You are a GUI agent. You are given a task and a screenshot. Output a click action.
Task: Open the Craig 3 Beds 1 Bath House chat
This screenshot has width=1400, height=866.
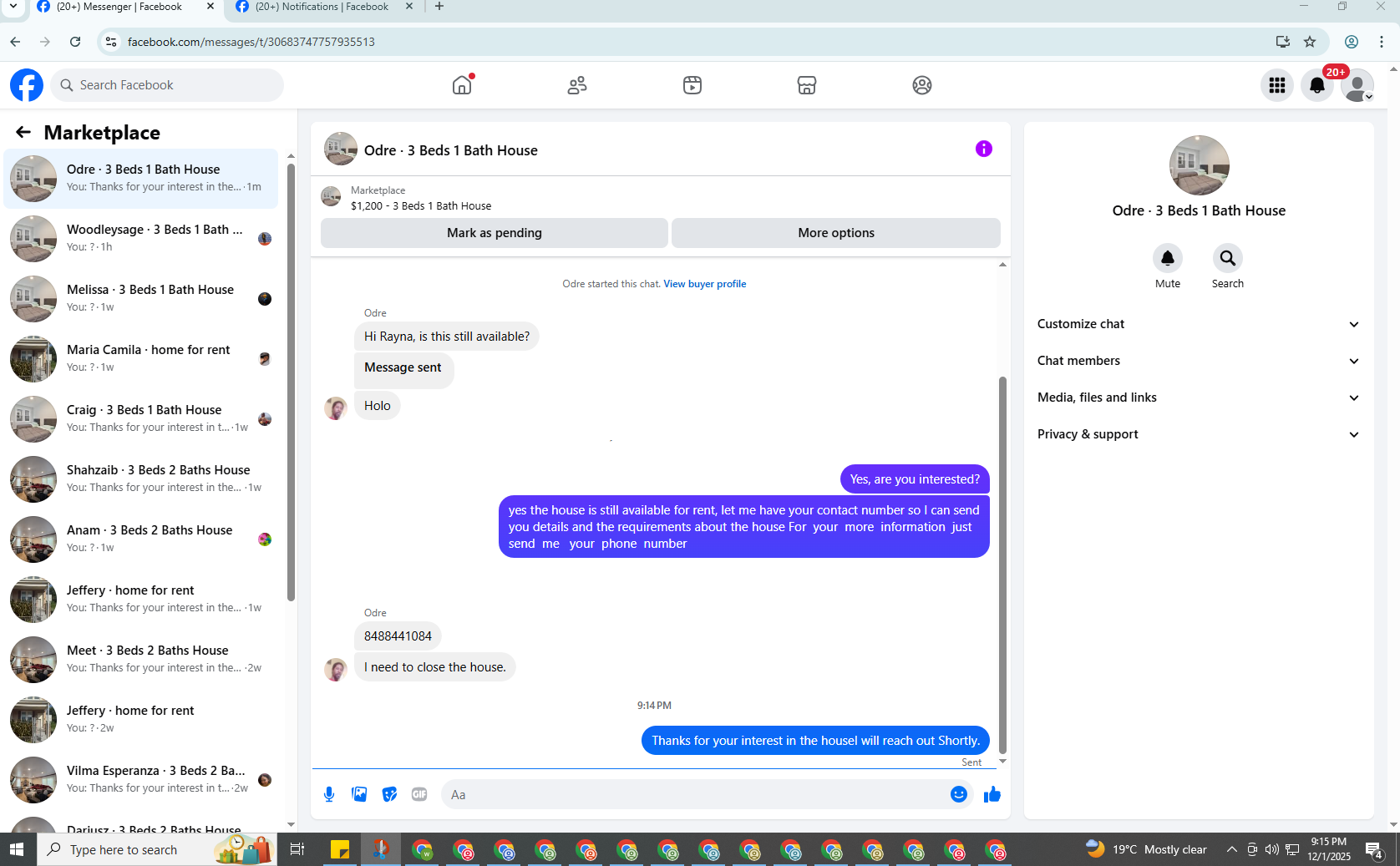[140, 418]
